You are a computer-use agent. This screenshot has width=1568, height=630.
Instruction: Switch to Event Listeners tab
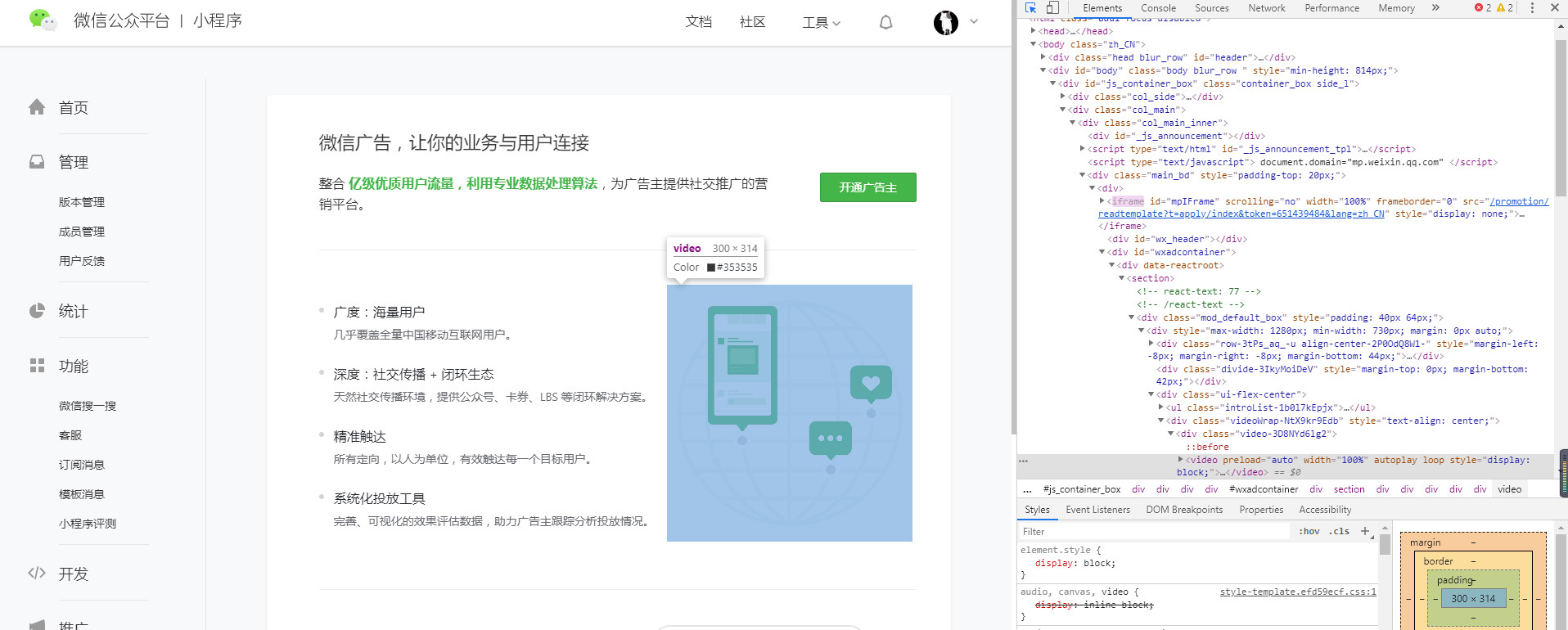point(1097,510)
